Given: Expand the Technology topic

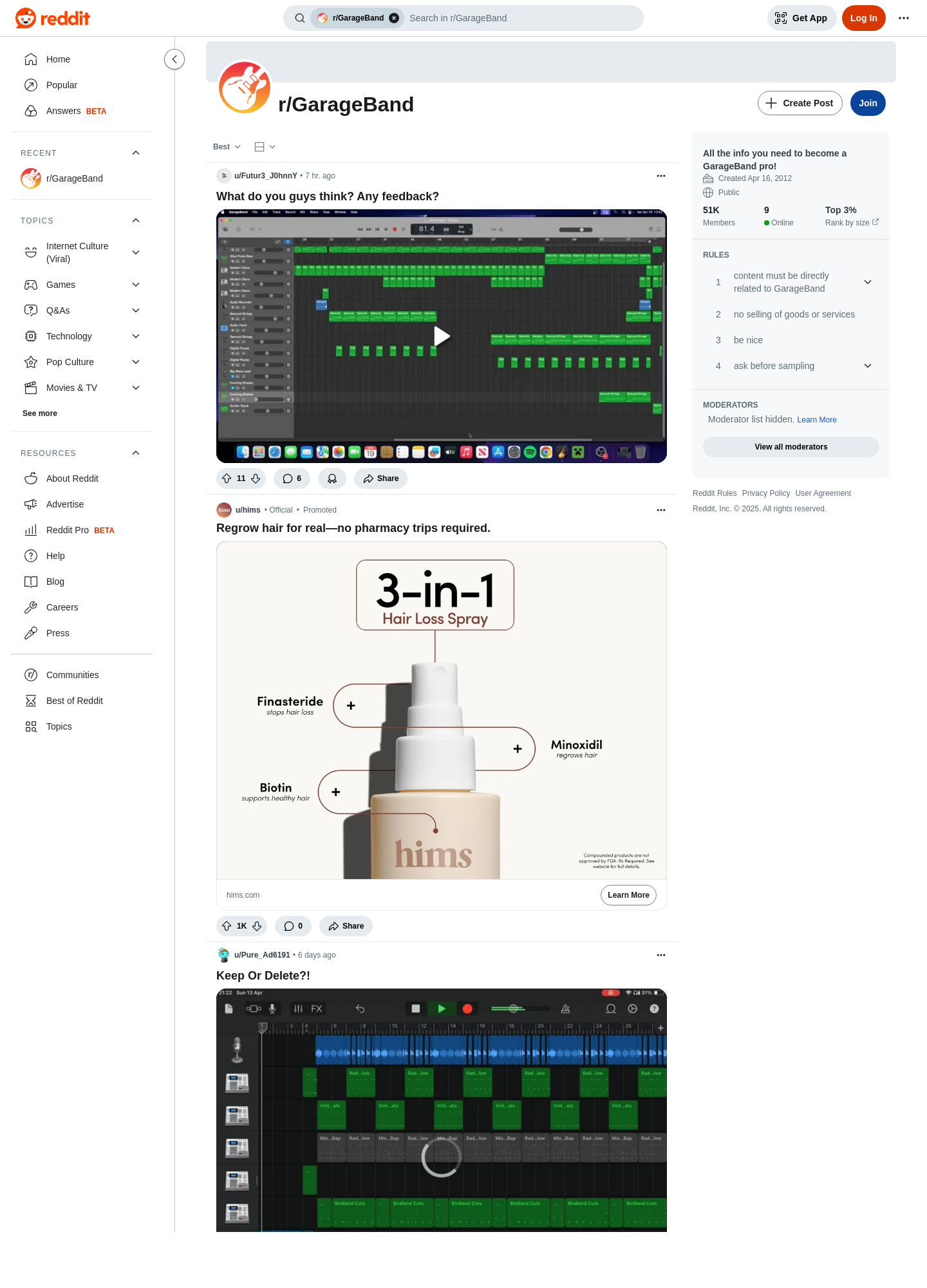Looking at the screenshot, I should 81,336.
